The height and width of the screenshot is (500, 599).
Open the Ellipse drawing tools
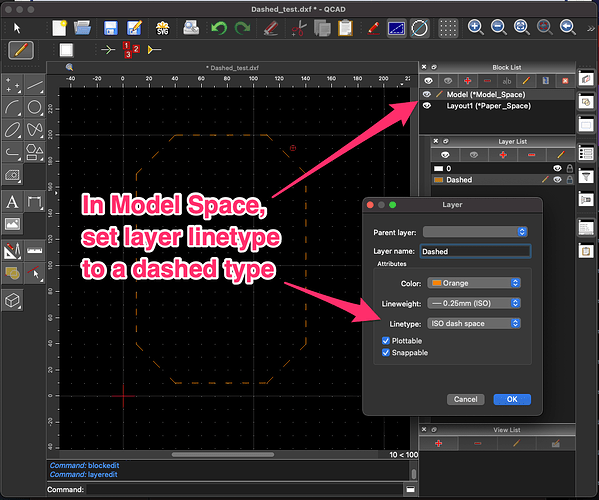click(x=12, y=129)
